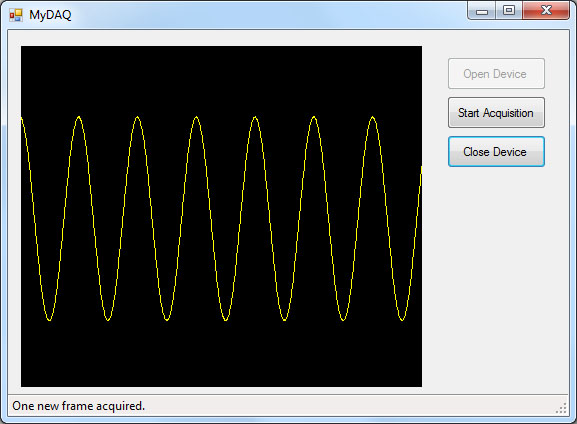Click the blank title bar area right of MyDAQ
577x424 pixels.
(x=269, y=15)
